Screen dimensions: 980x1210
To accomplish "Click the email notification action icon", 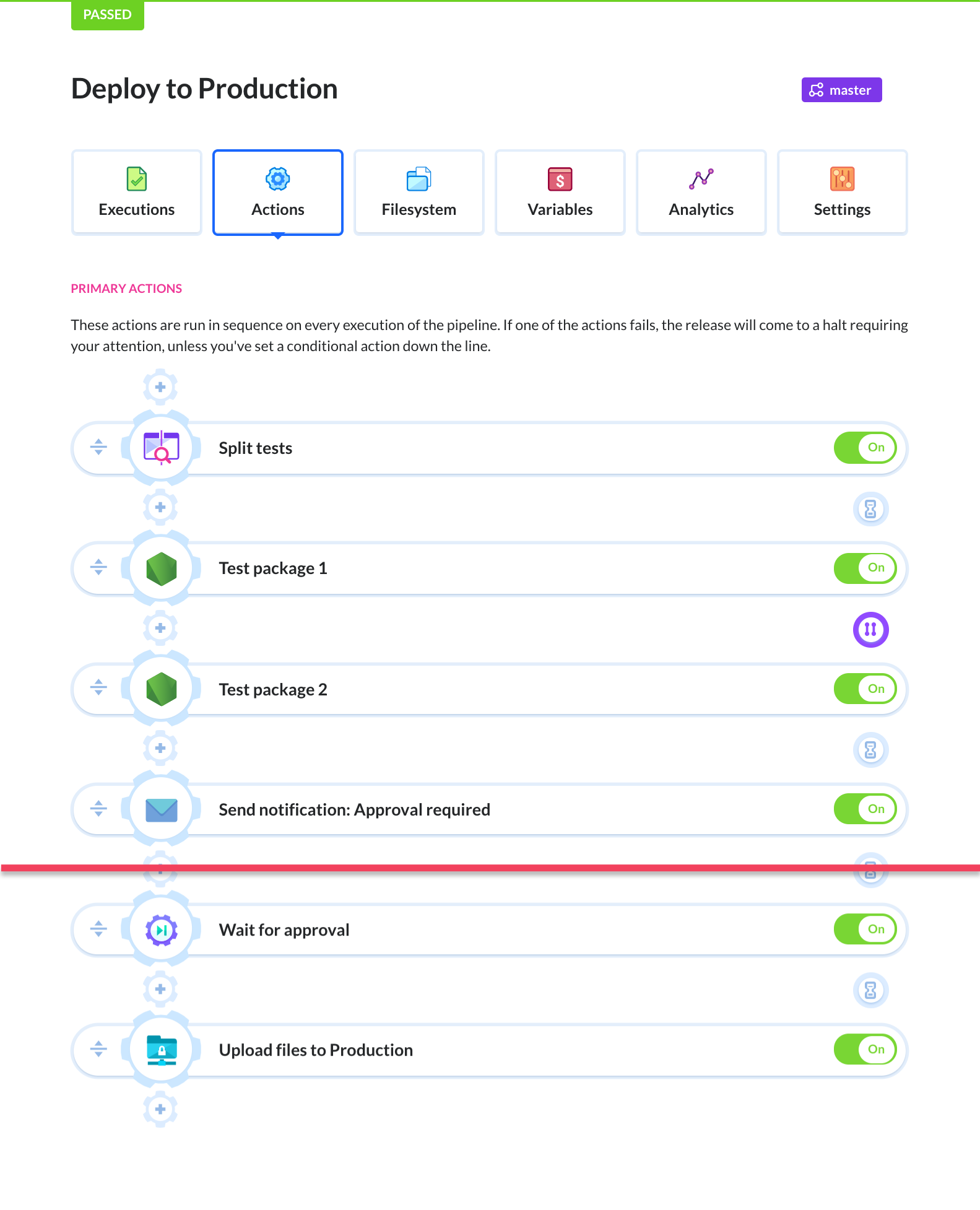I will (x=162, y=809).
